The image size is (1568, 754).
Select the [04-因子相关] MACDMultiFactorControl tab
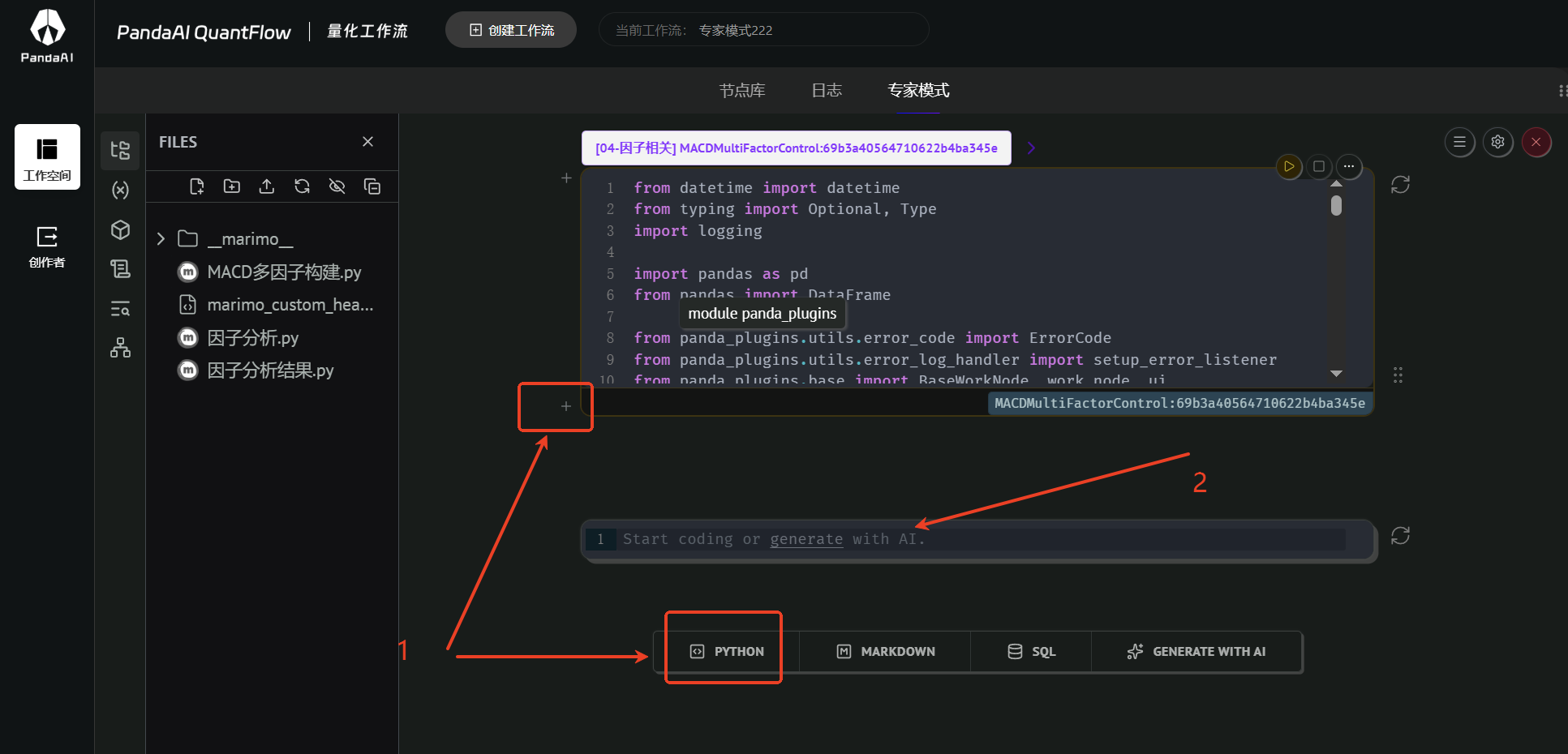coord(797,148)
